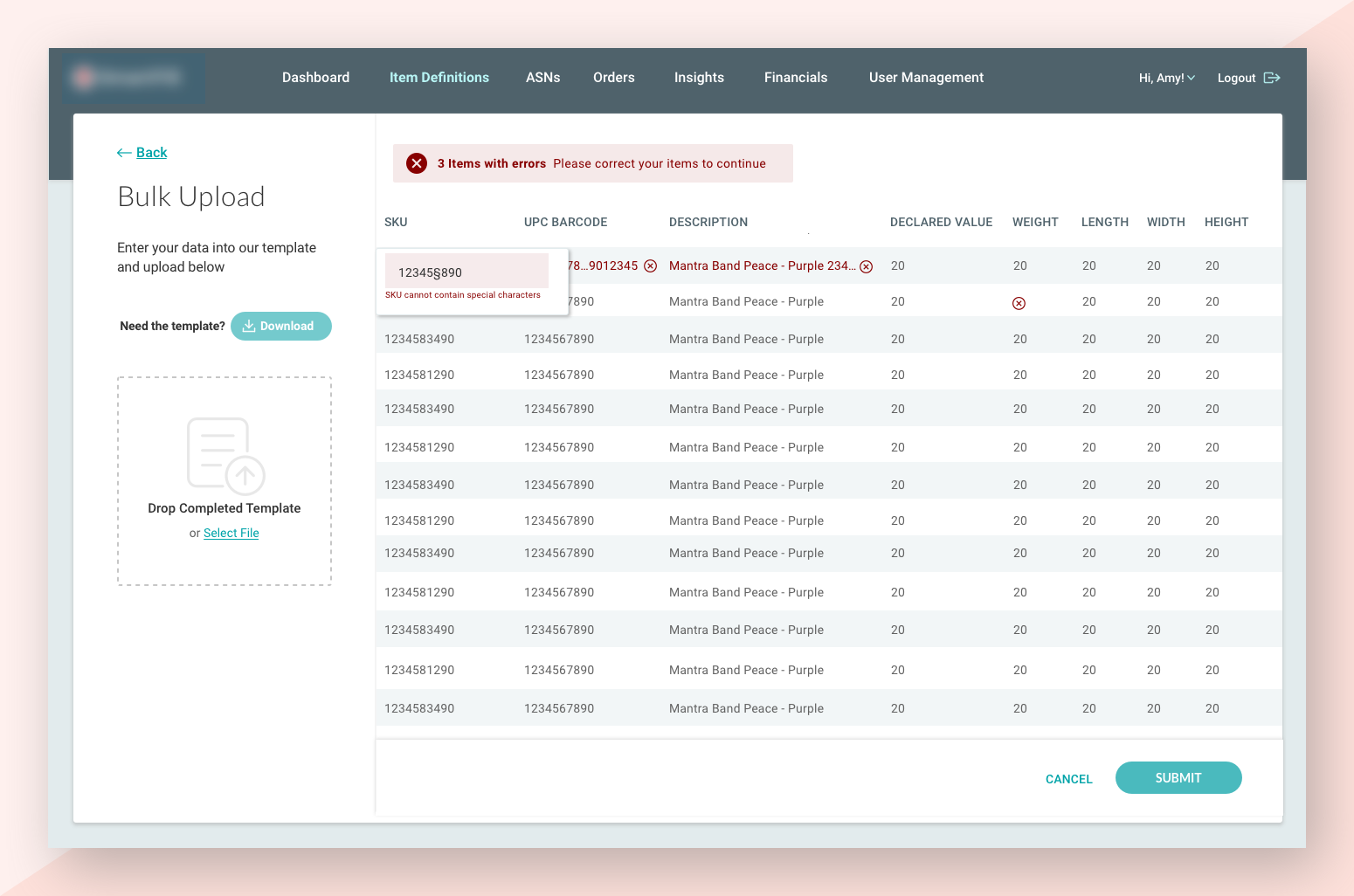Image resolution: width=1354 pixels, height=896 pixels.
Task: Click the red error icon in the alert banner
Action: (x=417, y=163)
